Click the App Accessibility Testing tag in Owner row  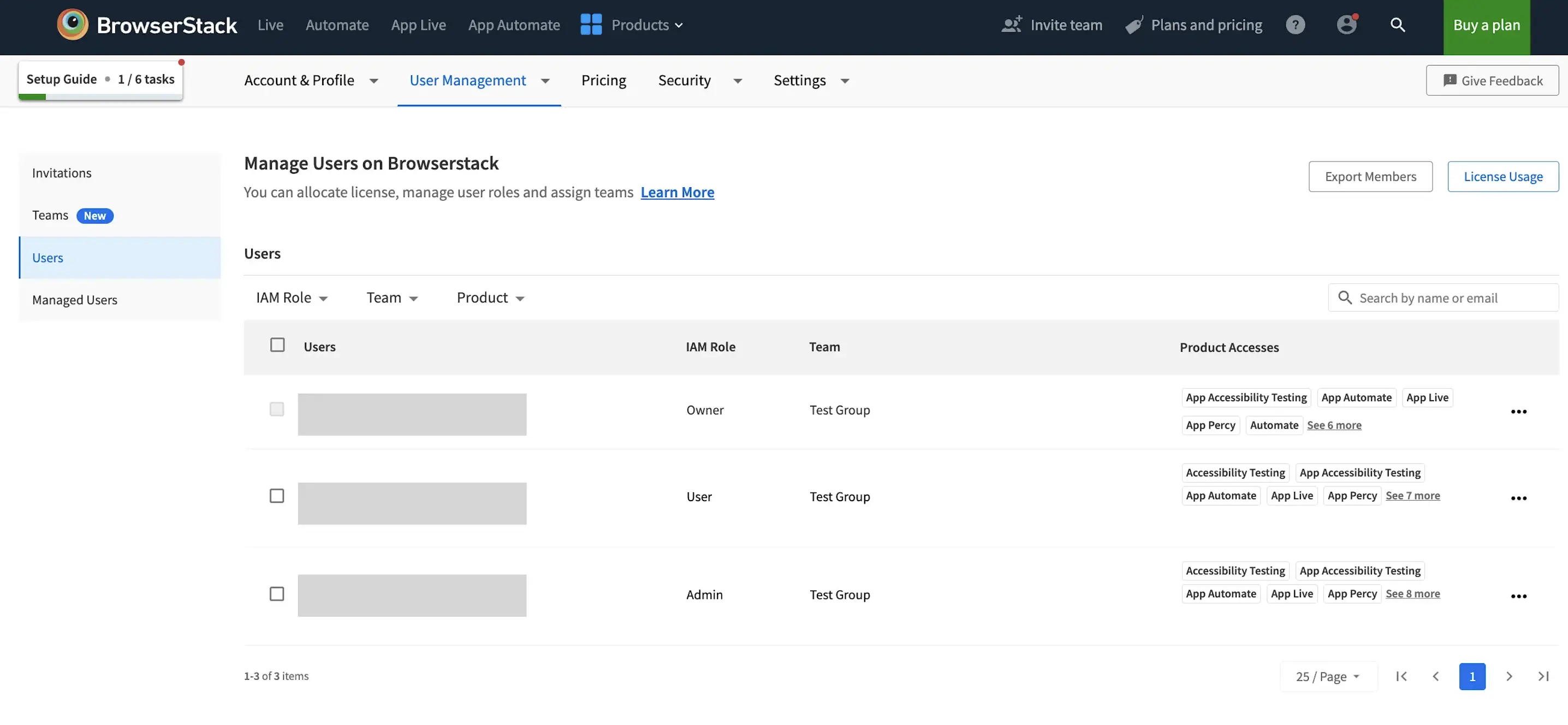(x=1246, y=397)
